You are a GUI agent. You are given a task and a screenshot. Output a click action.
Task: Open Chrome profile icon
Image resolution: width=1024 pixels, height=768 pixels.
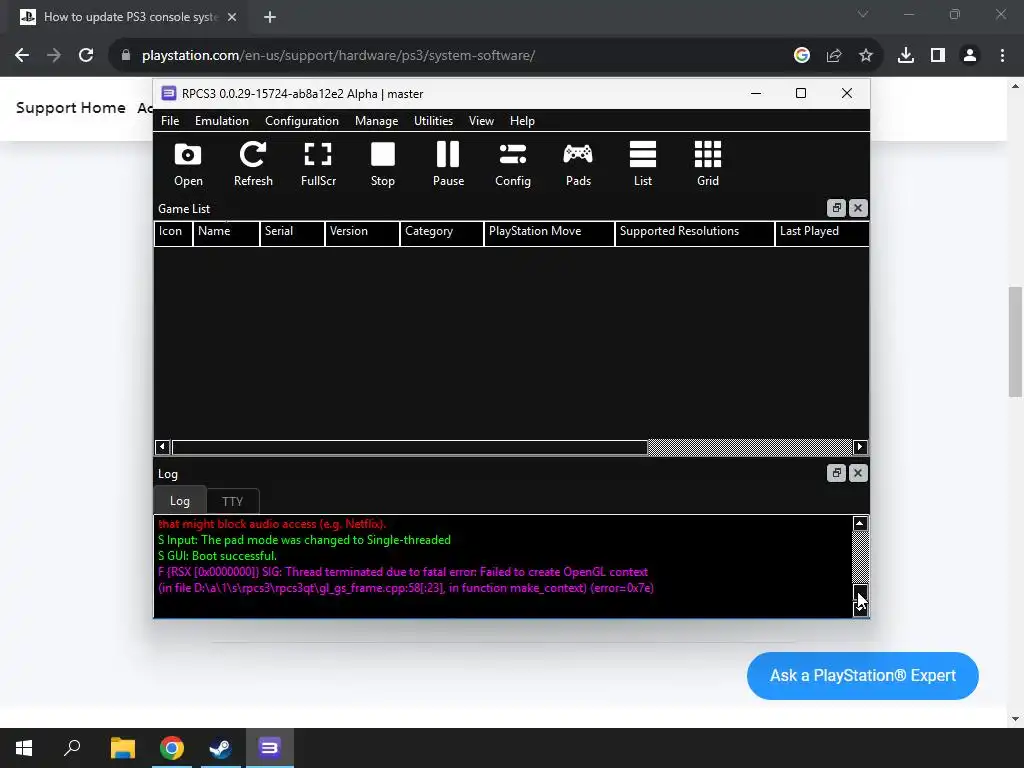click(x=970, y=56)
